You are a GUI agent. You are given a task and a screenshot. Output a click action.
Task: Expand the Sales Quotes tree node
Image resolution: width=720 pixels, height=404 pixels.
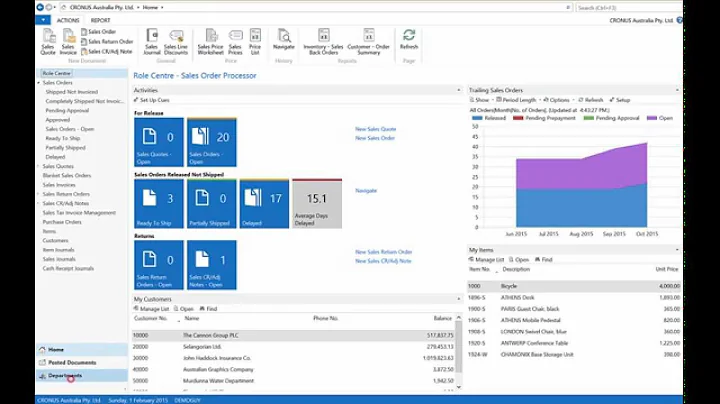[x=39, y=166]
